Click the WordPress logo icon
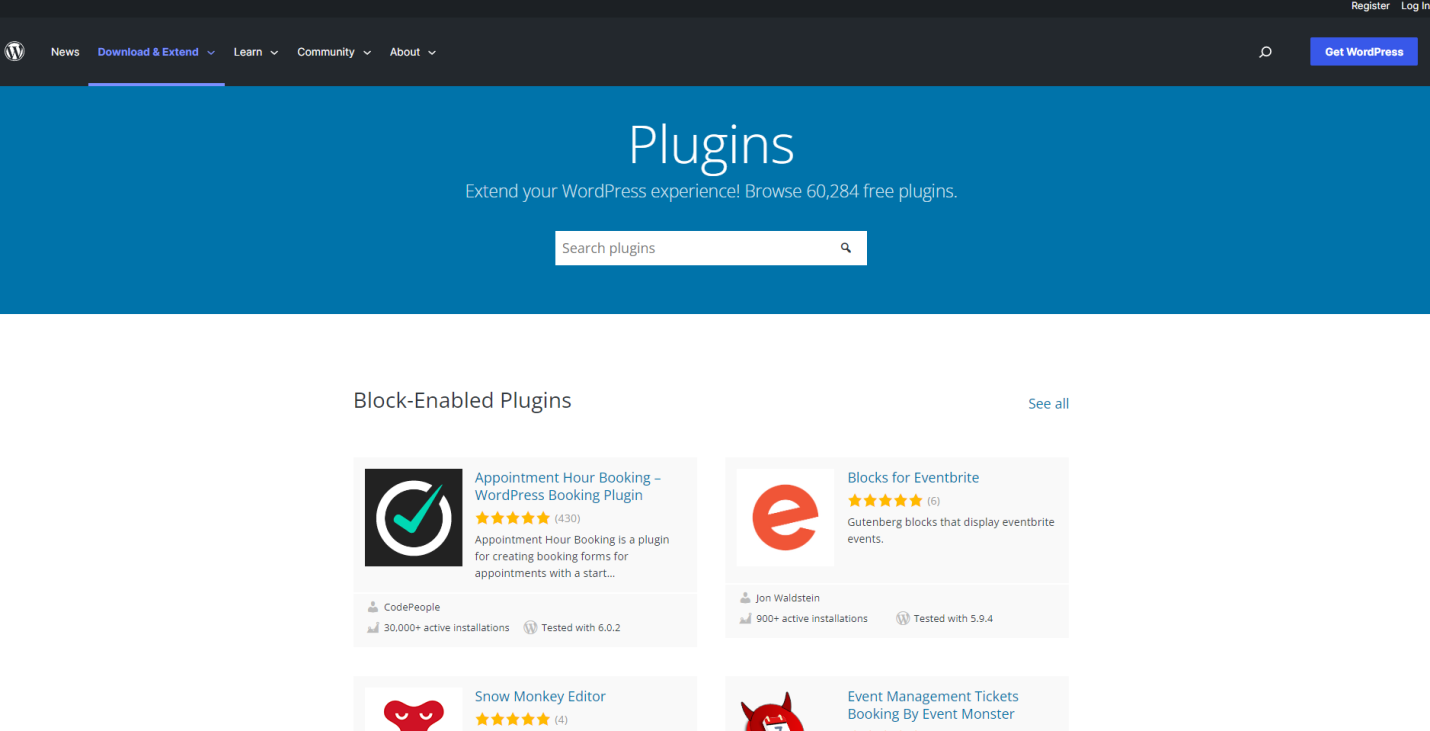This screenshot has height=731, width=1430. coord(14,51)
